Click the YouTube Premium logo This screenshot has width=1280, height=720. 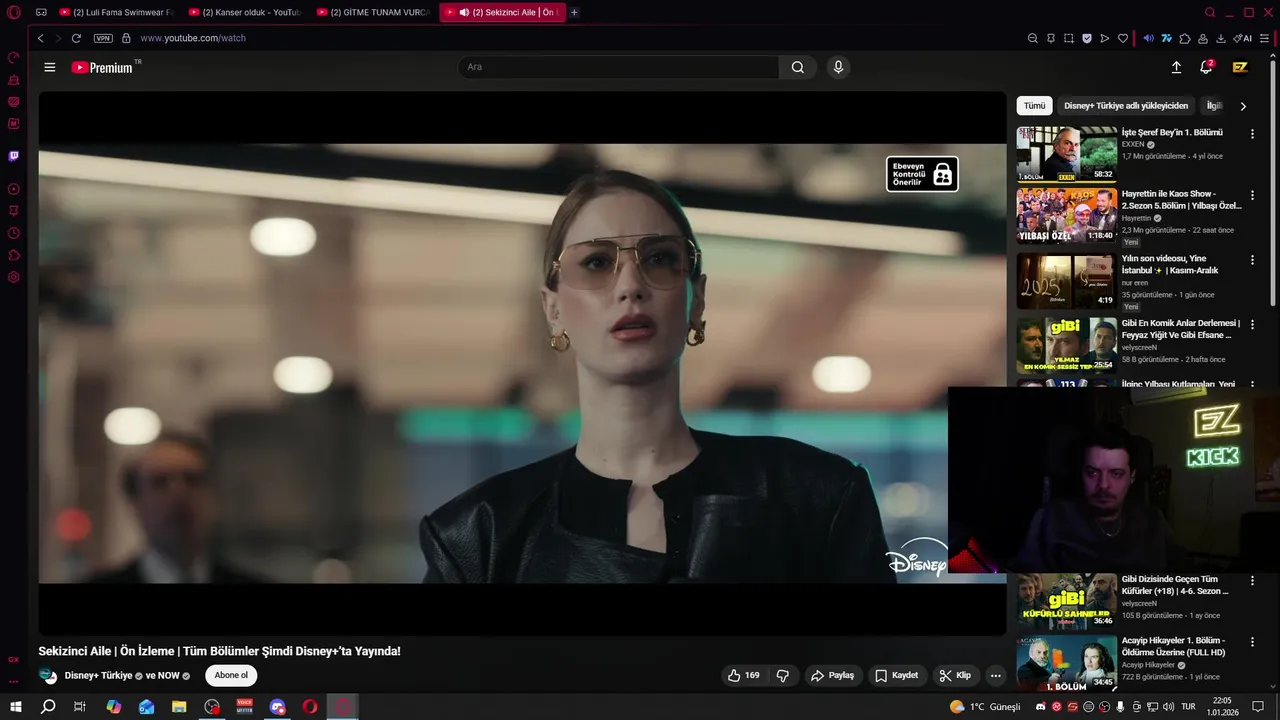(103, 67)
